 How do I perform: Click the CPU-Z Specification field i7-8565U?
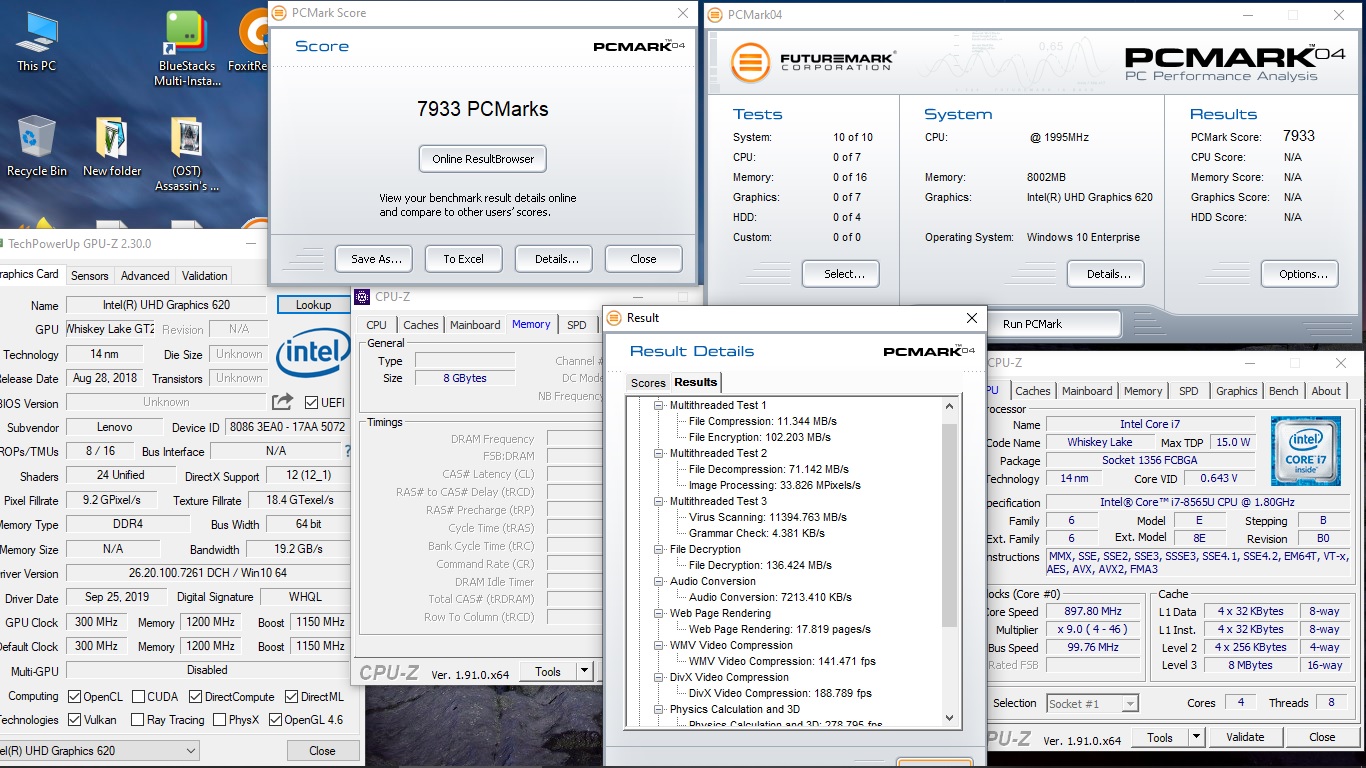(1197, 502)
